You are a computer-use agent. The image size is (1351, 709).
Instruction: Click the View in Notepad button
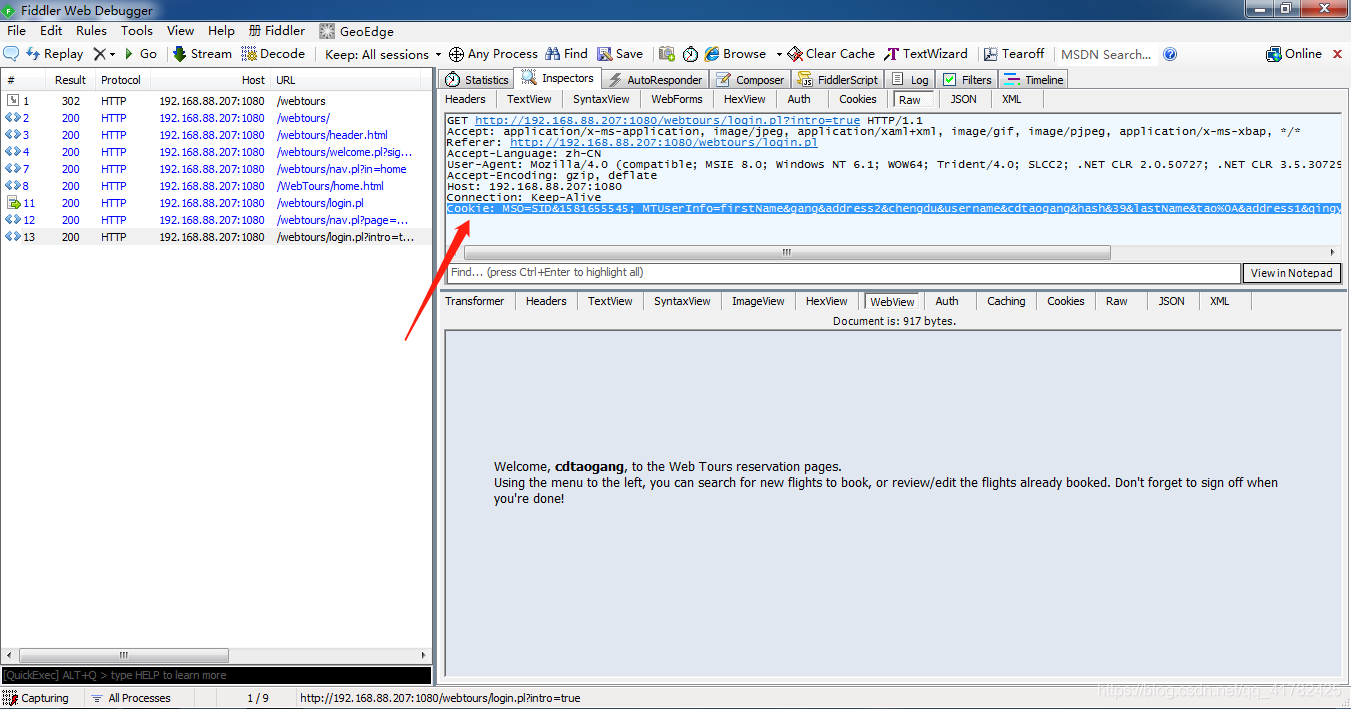pos(1291,273)
